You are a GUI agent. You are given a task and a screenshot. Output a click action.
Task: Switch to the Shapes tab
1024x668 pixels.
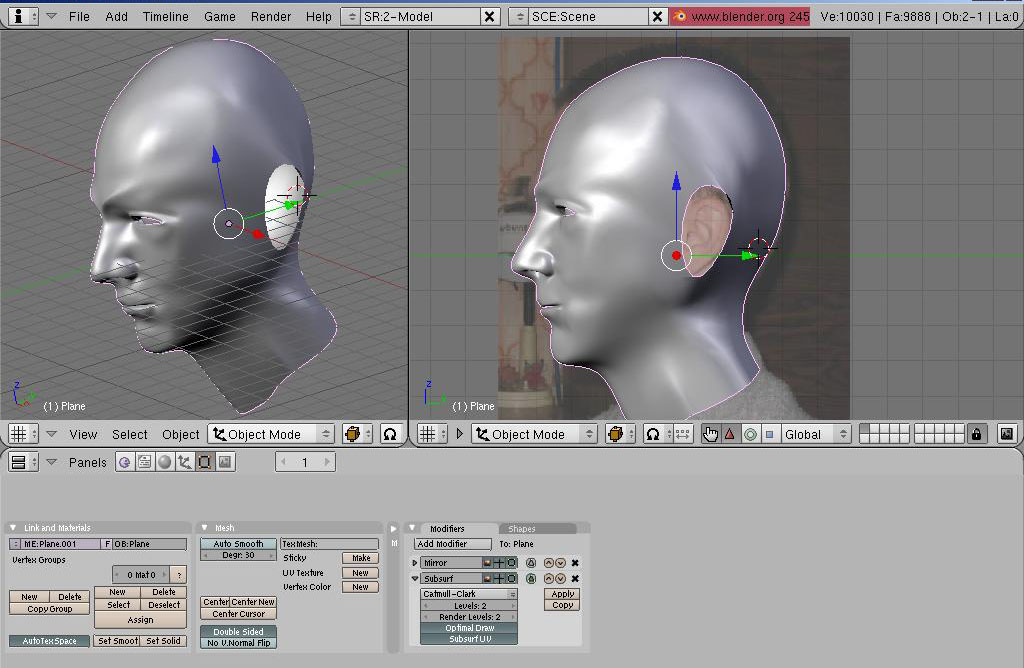(522, 528)
